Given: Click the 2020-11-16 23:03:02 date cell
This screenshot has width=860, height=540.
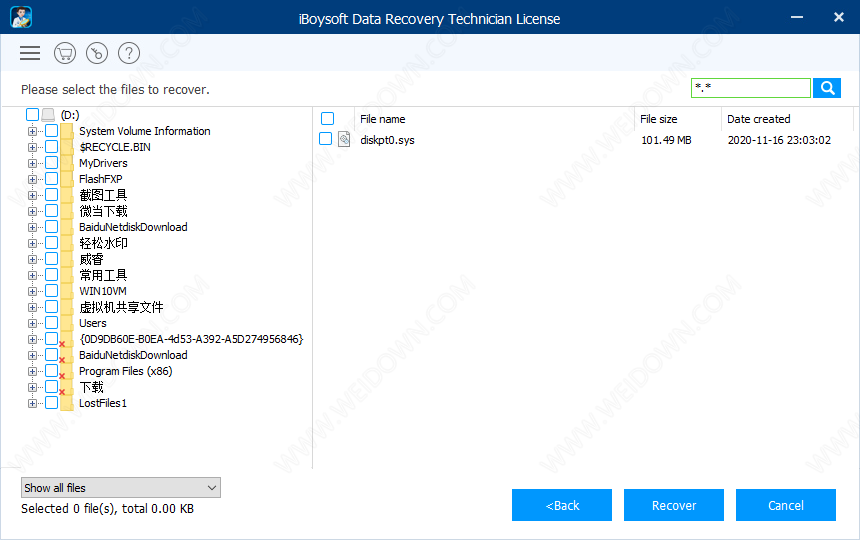Looking at the screenshot, I should 779,140.
